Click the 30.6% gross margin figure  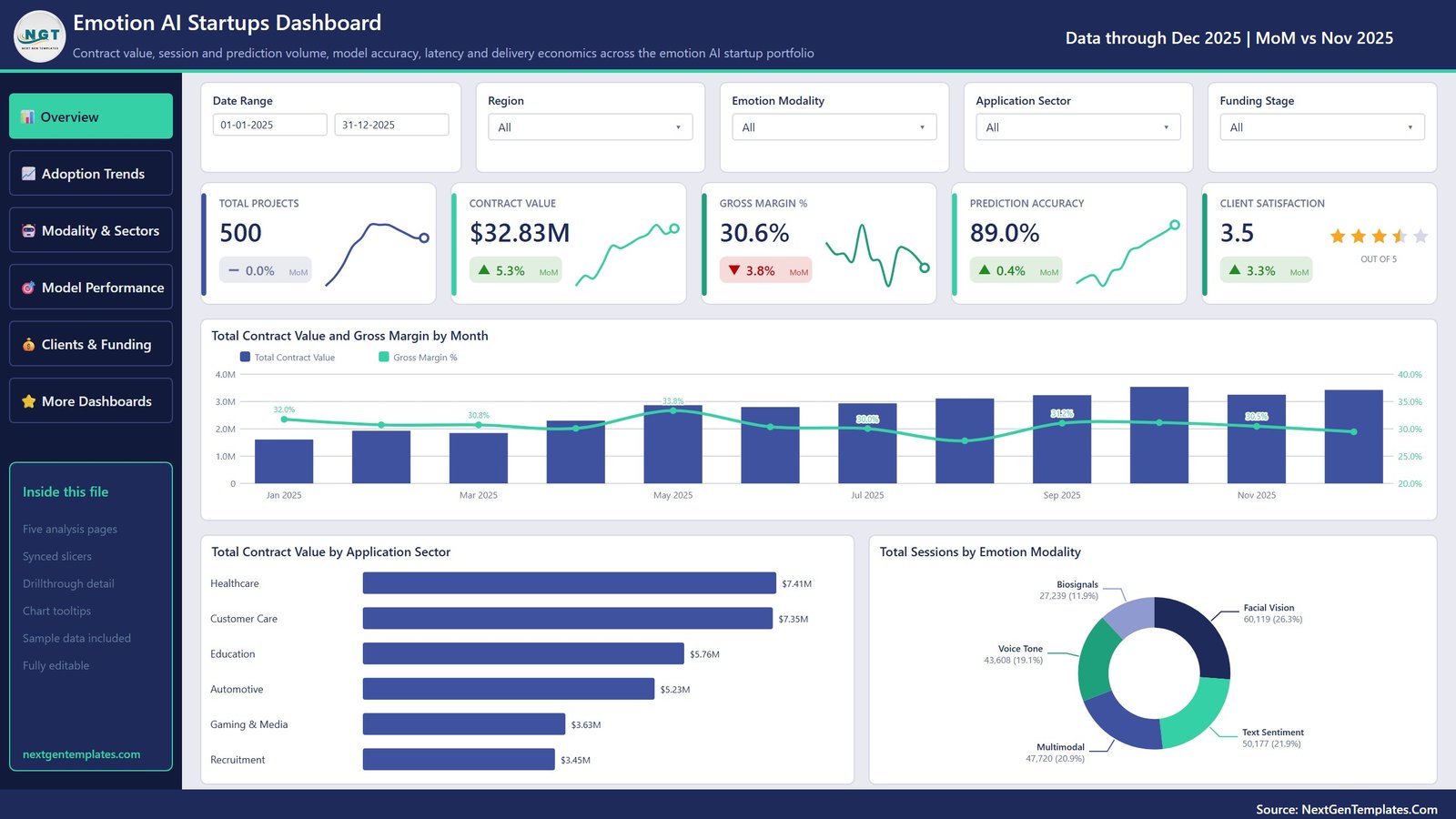(x=754, y=233)
